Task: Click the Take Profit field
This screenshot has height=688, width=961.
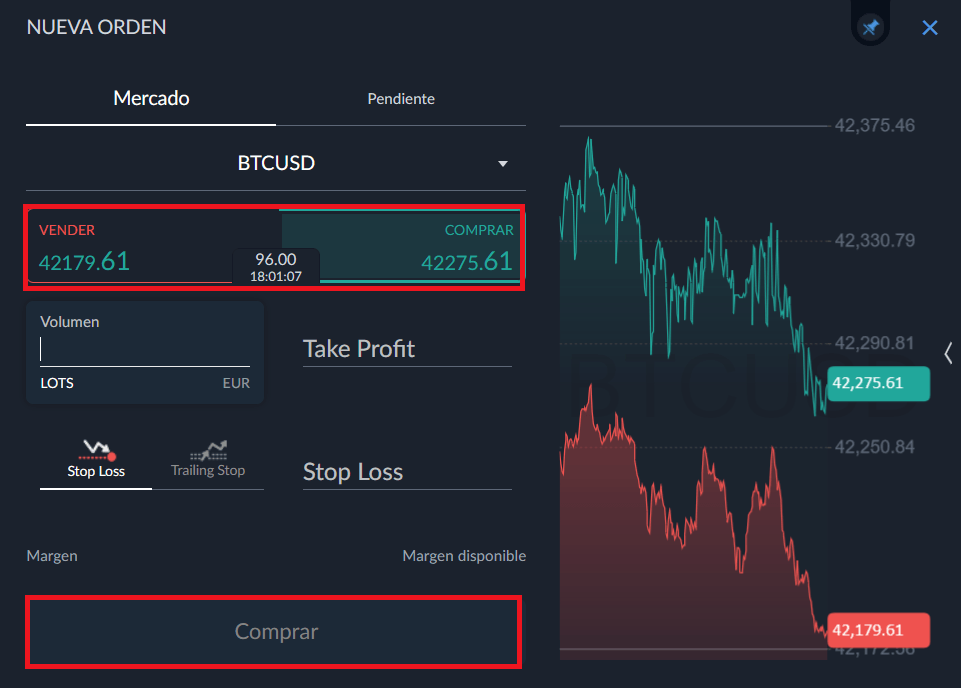Action: click(407, 349)
